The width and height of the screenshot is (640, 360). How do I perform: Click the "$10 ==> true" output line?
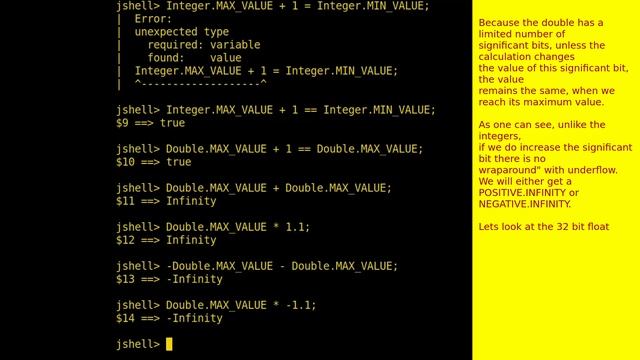153,162
